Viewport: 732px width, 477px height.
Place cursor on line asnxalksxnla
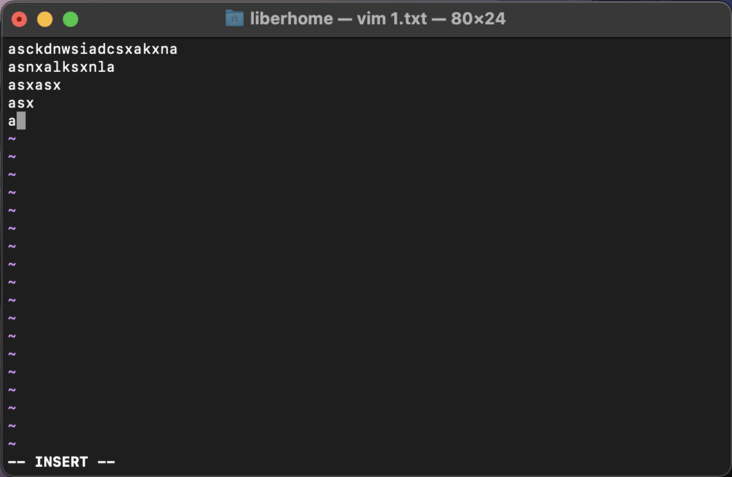61,67
